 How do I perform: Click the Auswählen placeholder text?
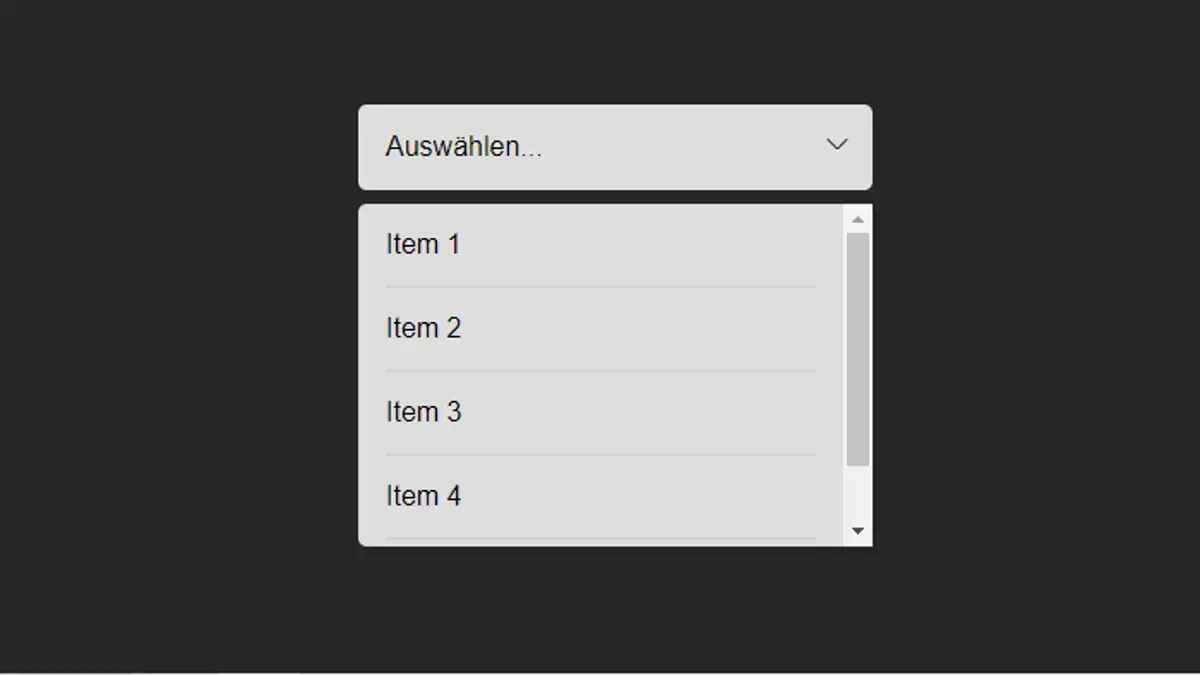[x=463, y=146]
